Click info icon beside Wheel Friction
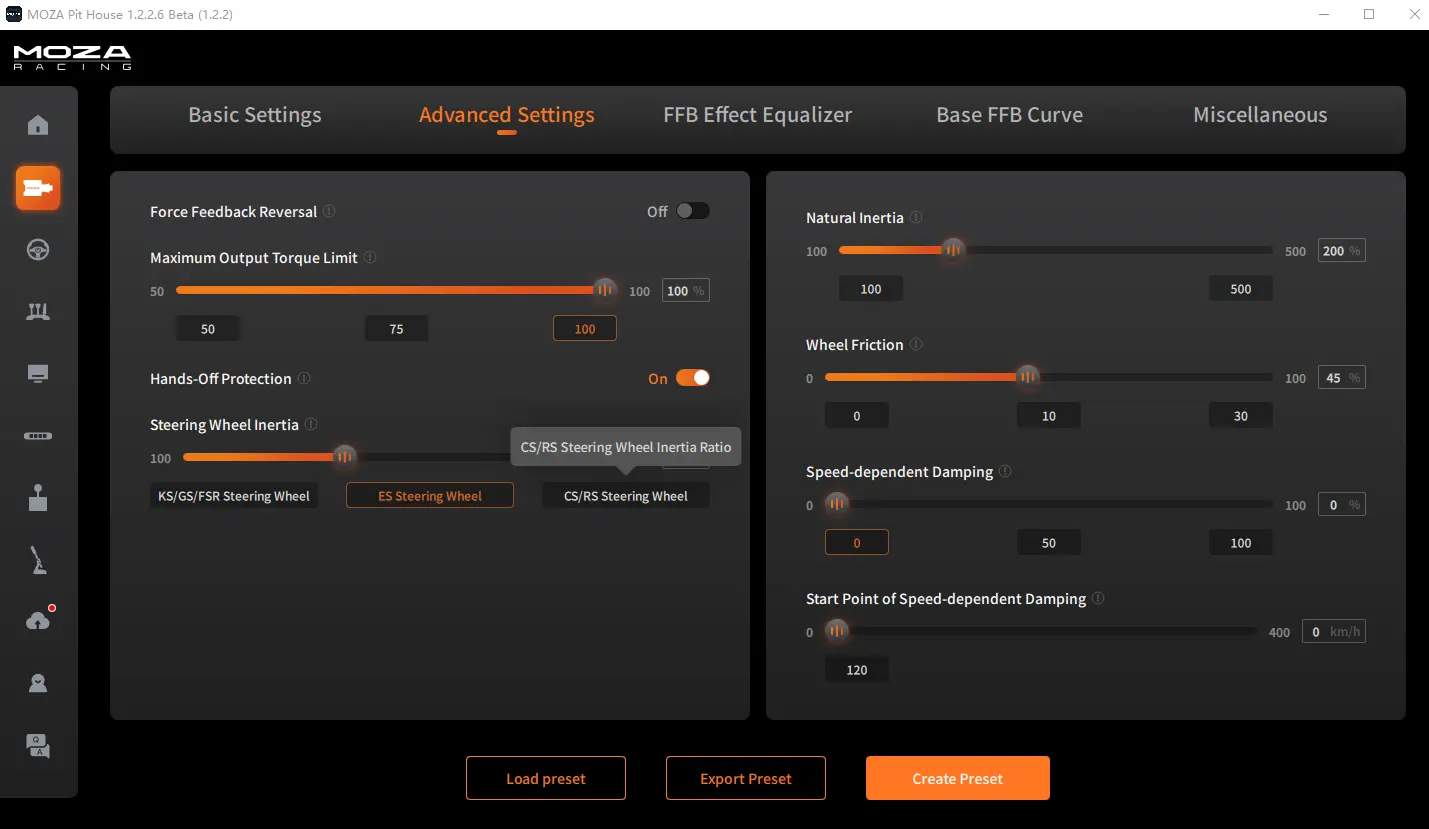The width and height of the screenshot is (1429, 829). pyautogui.click(x=916, y=345)
